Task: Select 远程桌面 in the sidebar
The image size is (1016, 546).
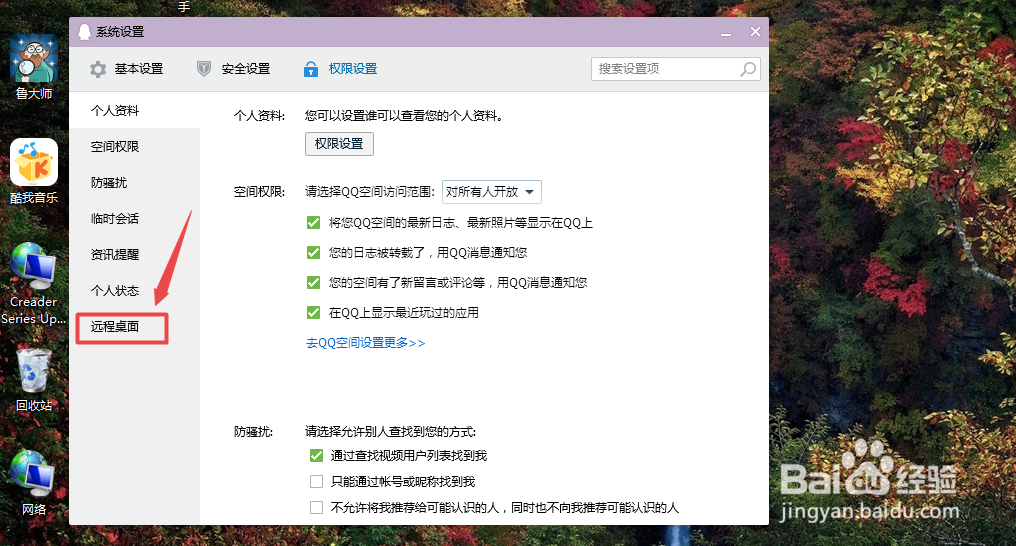Action: click(x=135, y=326)
